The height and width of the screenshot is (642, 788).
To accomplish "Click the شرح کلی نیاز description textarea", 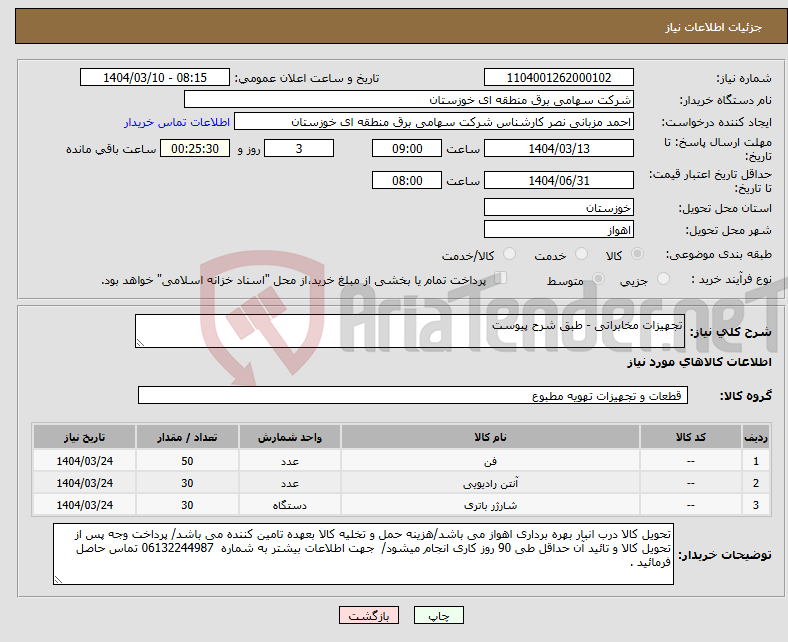I will (x=410, y=331).
